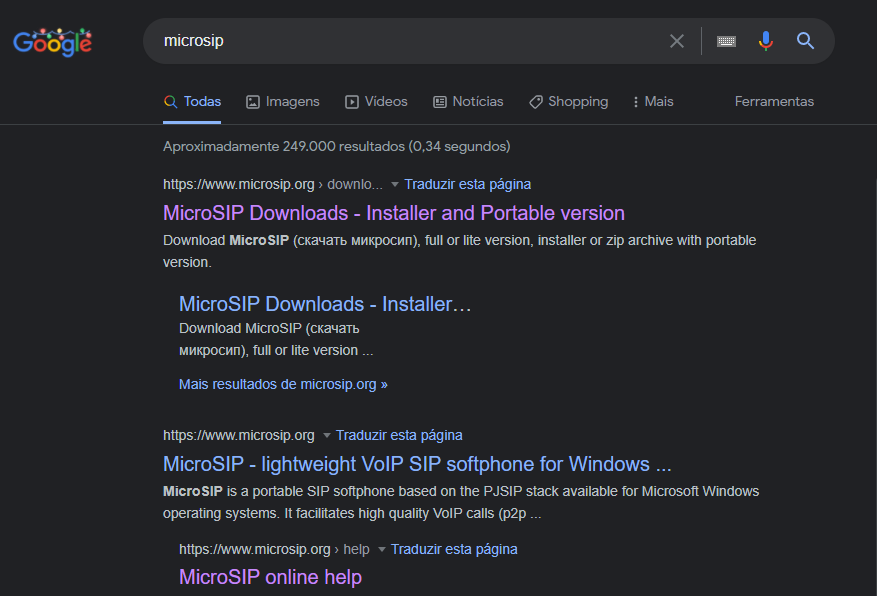Open MicroSIP online help link
The height and width of the screenshot is (596, 877).
(x=270, y=577)
